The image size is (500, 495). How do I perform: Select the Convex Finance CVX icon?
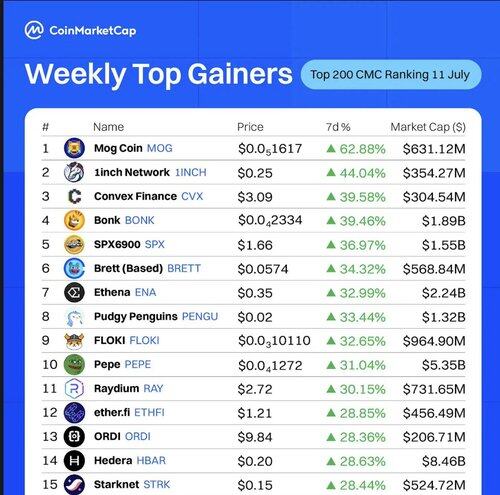coord(74,196)
